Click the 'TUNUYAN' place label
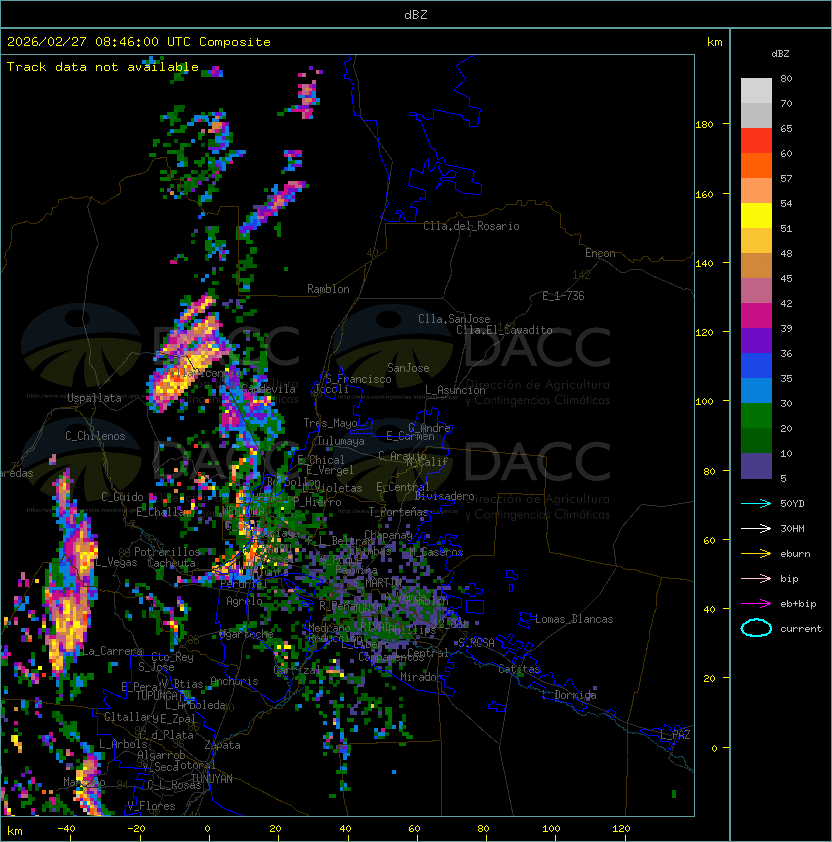Image resolution: width=832 pixels, height=842 pixels. tap(212, 778)
